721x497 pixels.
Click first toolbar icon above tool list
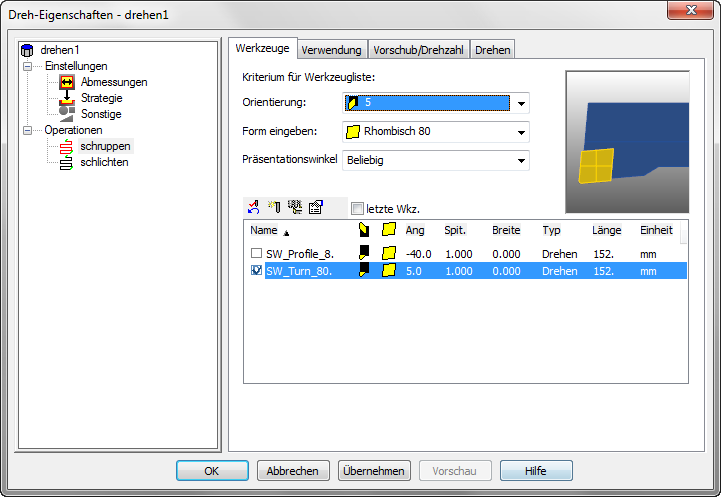(x=253, y=207)
